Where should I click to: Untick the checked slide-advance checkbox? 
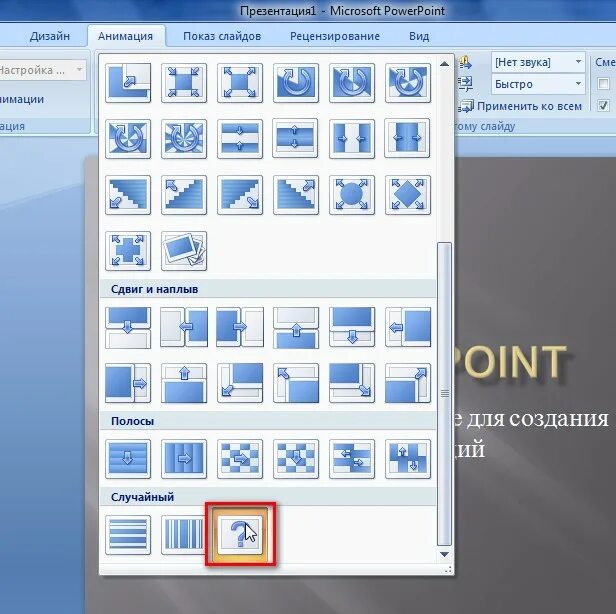[603, 105]
